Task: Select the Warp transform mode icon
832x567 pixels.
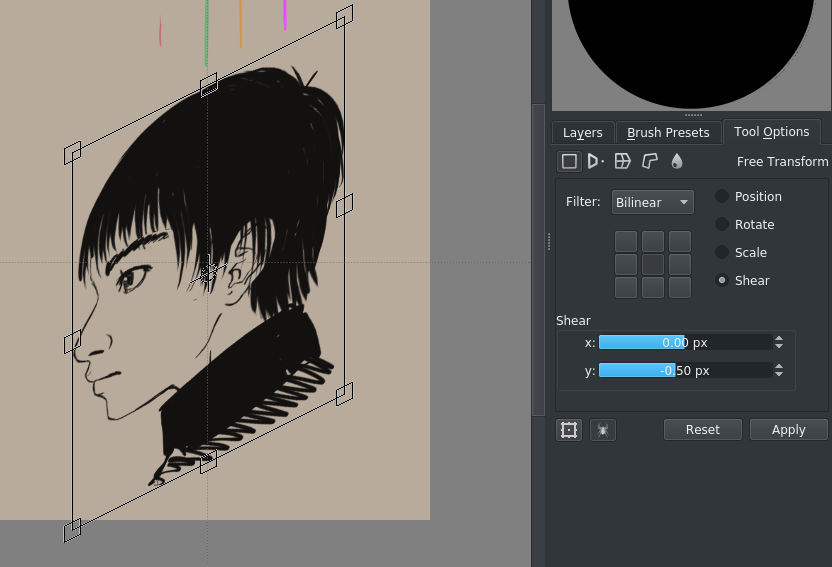Action: pyautogui.click(x=623, y=161)
